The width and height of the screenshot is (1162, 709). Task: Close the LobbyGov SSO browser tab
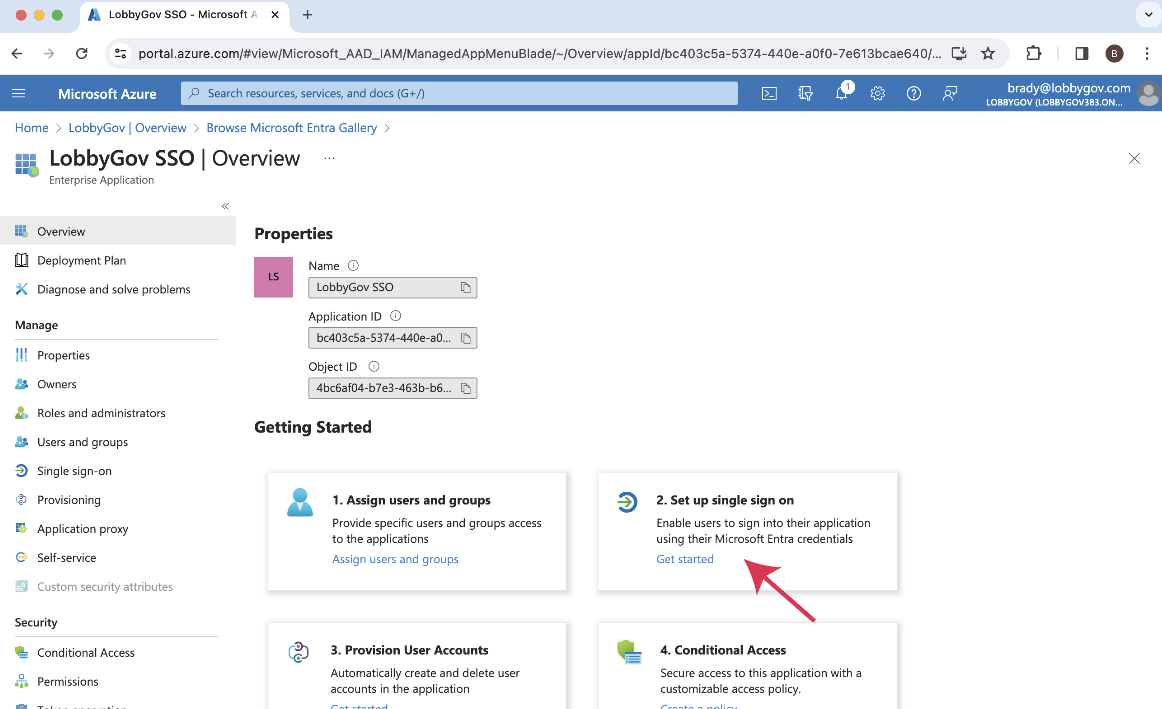[x=274, y=15]
